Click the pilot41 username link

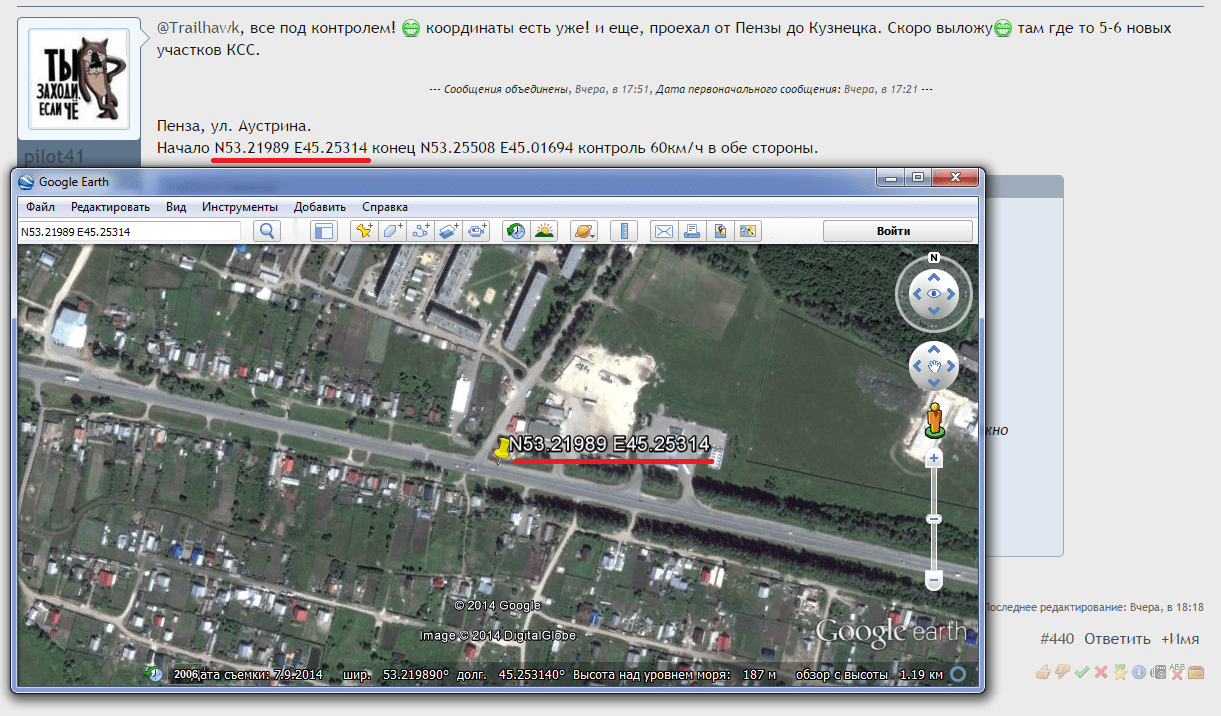point(54,156)
